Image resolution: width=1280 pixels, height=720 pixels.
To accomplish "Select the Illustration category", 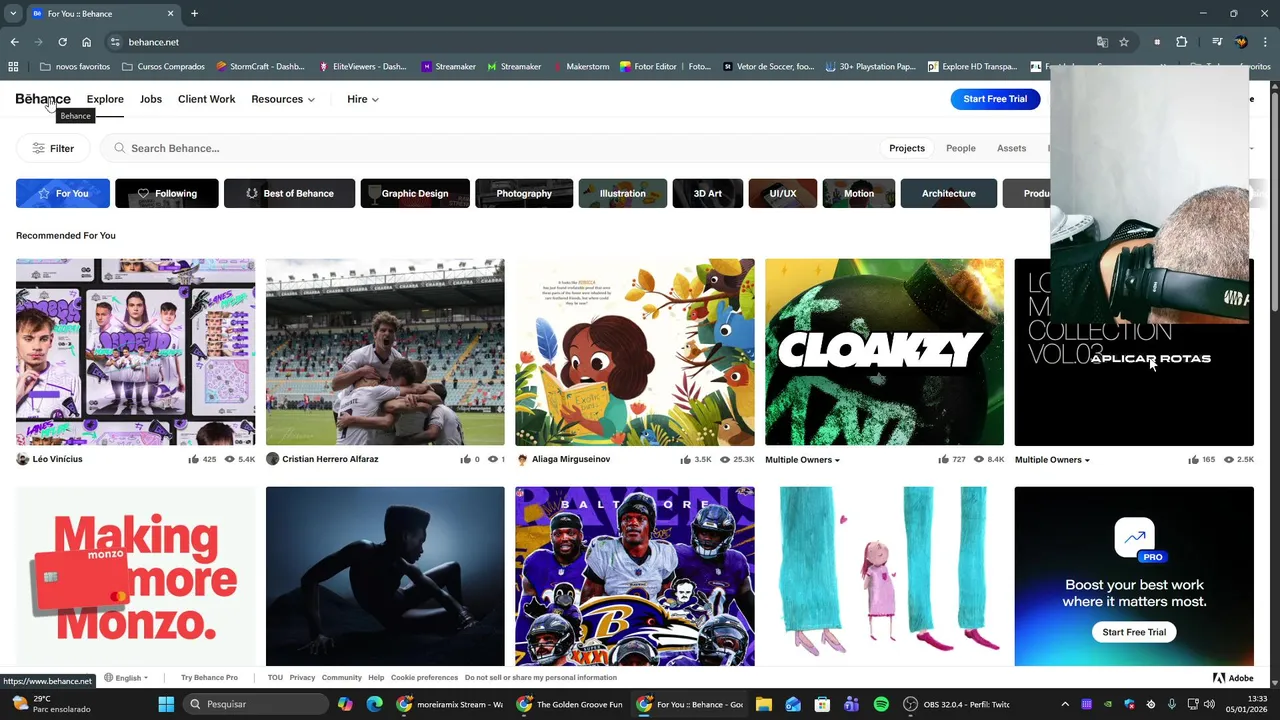I will pos(622,193).
